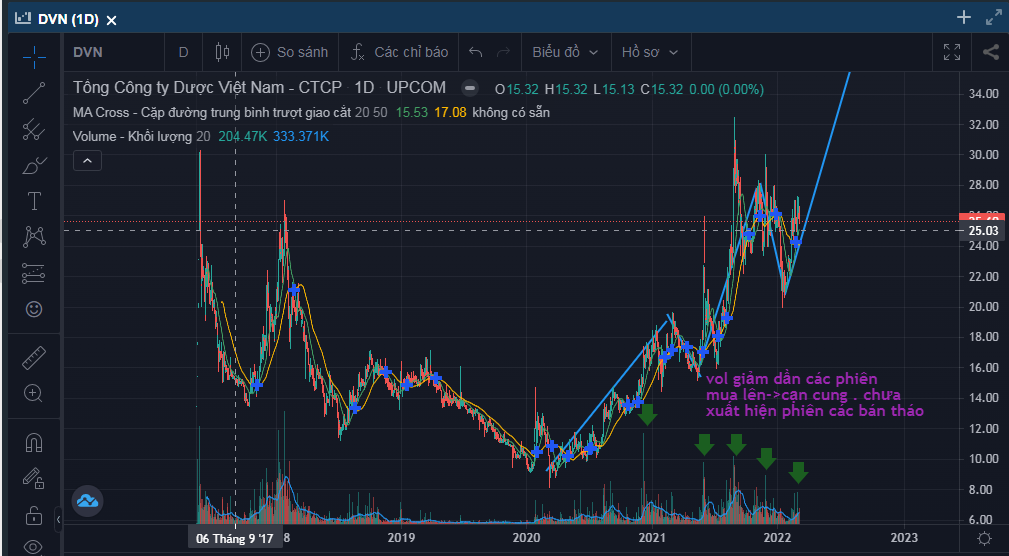Select the brush drawing tool
This screenshot has height=556, width=1009.
[34, 166]
